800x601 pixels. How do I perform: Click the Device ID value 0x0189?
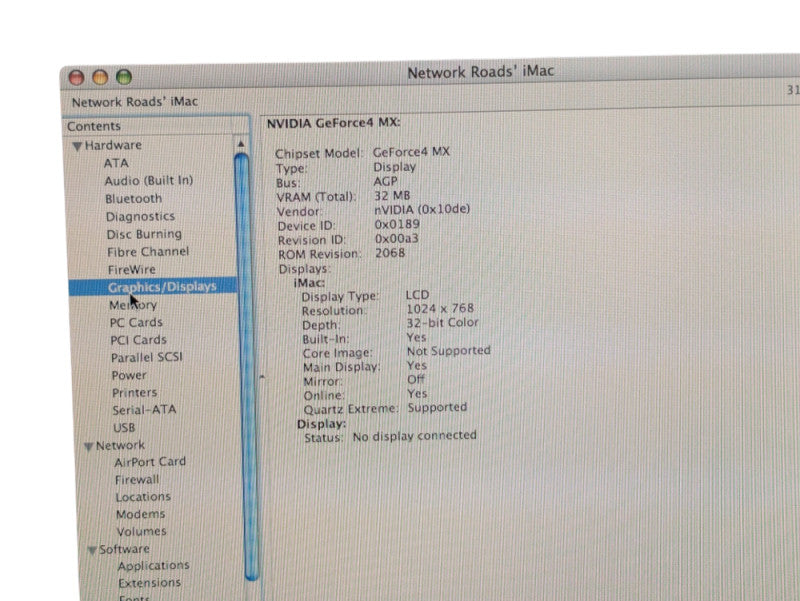click(x=397, y=224)
